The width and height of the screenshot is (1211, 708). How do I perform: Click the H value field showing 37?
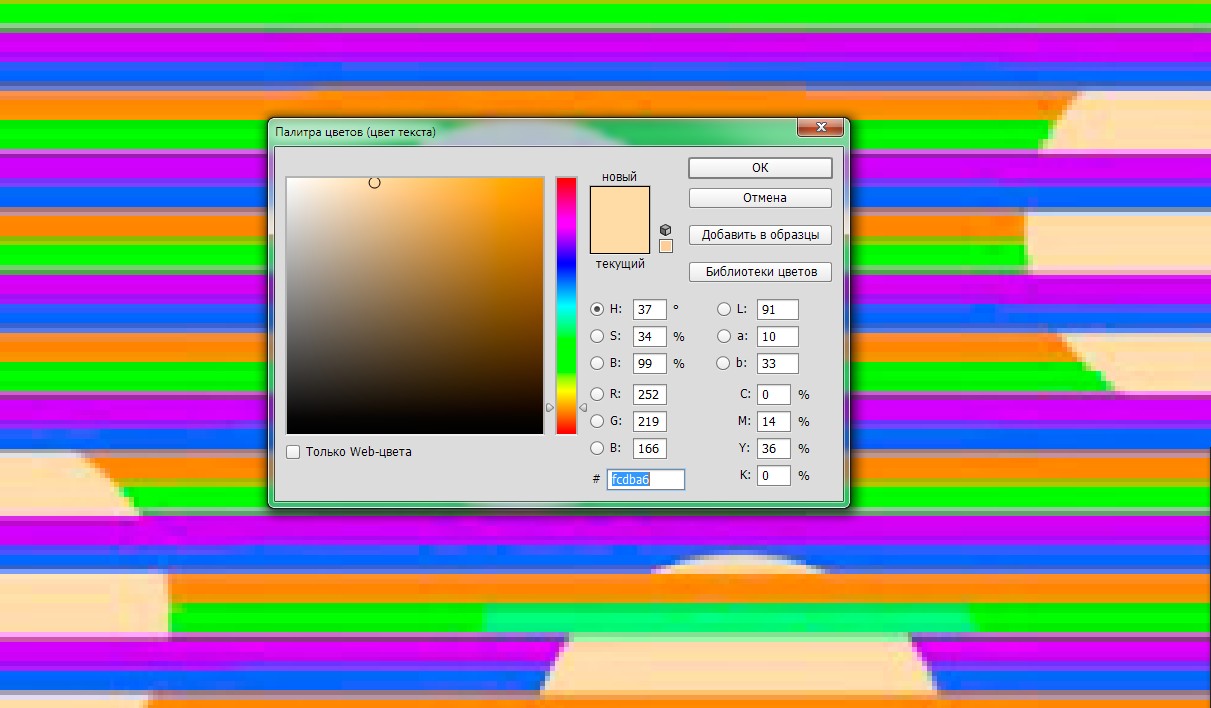click(x=650, y=309)
